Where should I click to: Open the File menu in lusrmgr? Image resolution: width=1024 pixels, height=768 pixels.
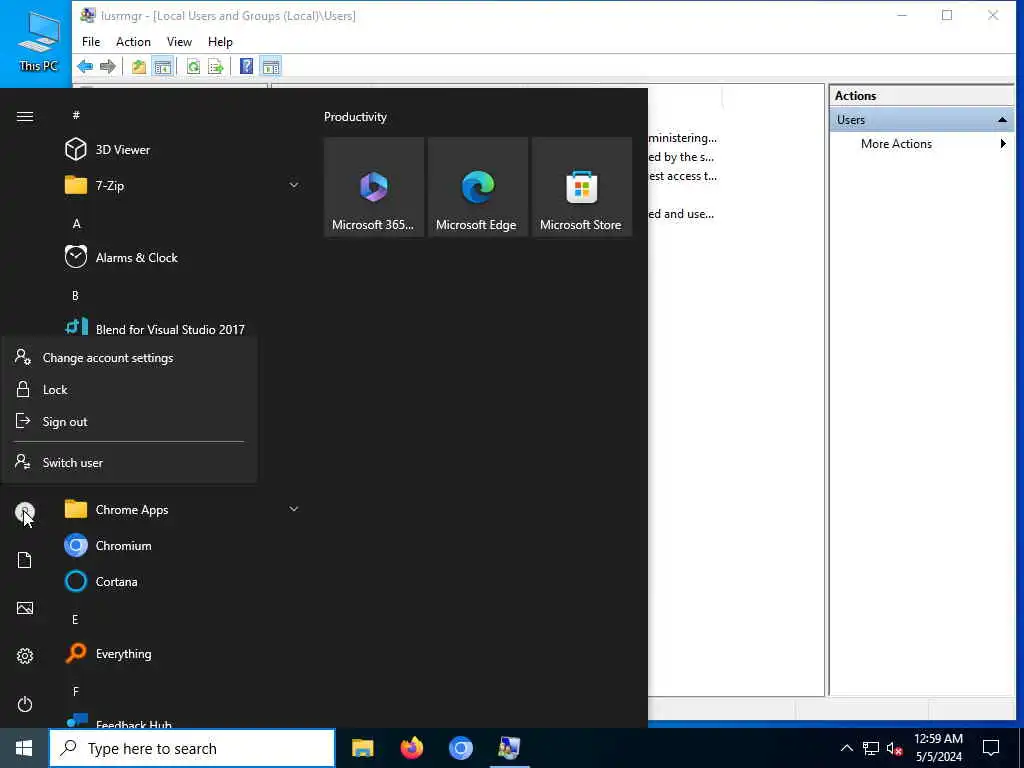(91, 42)
